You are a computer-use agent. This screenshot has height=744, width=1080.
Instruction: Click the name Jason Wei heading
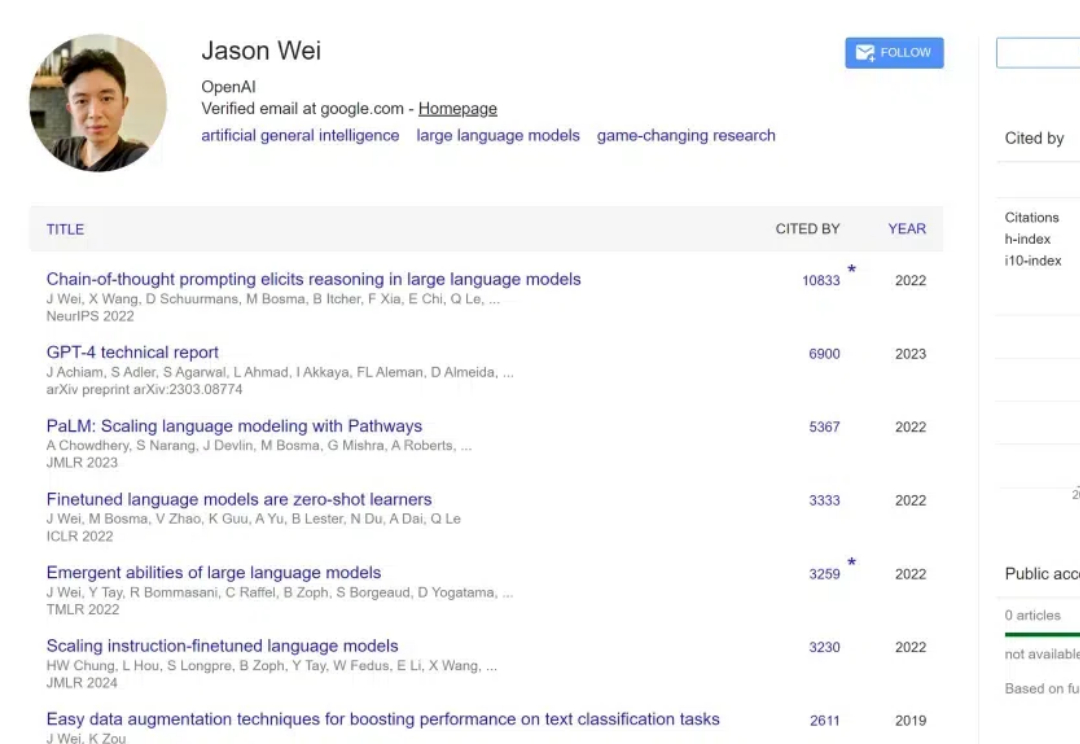[261, 51]
